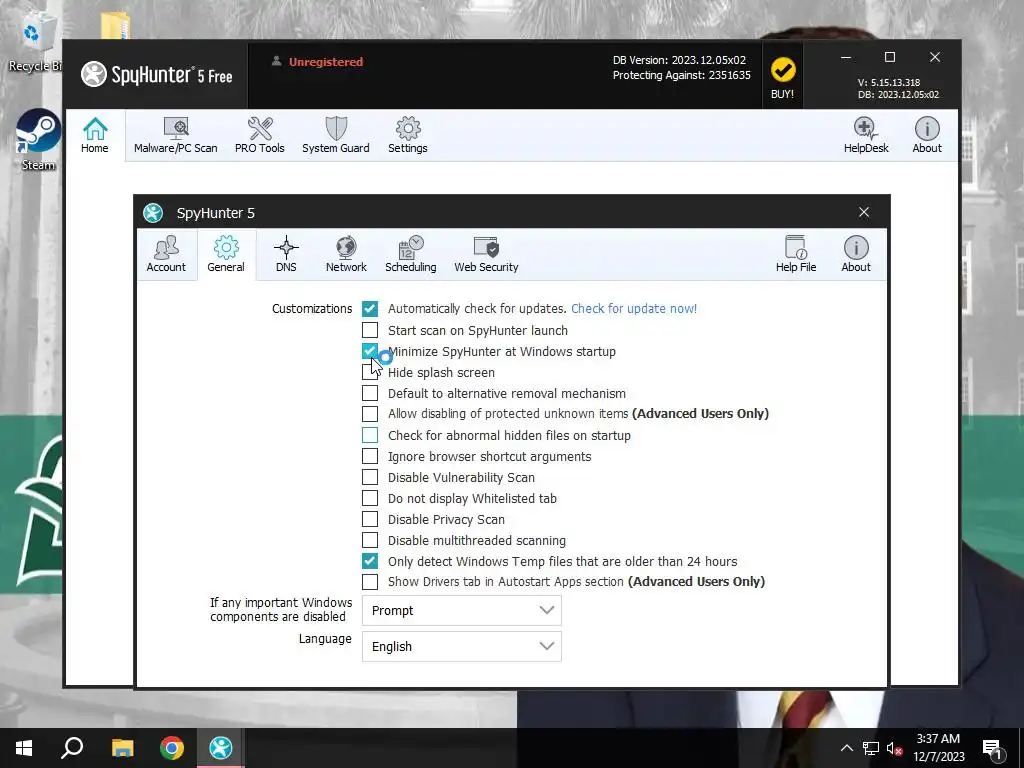Check Disable Privacy Scan

tap(370, 519)
